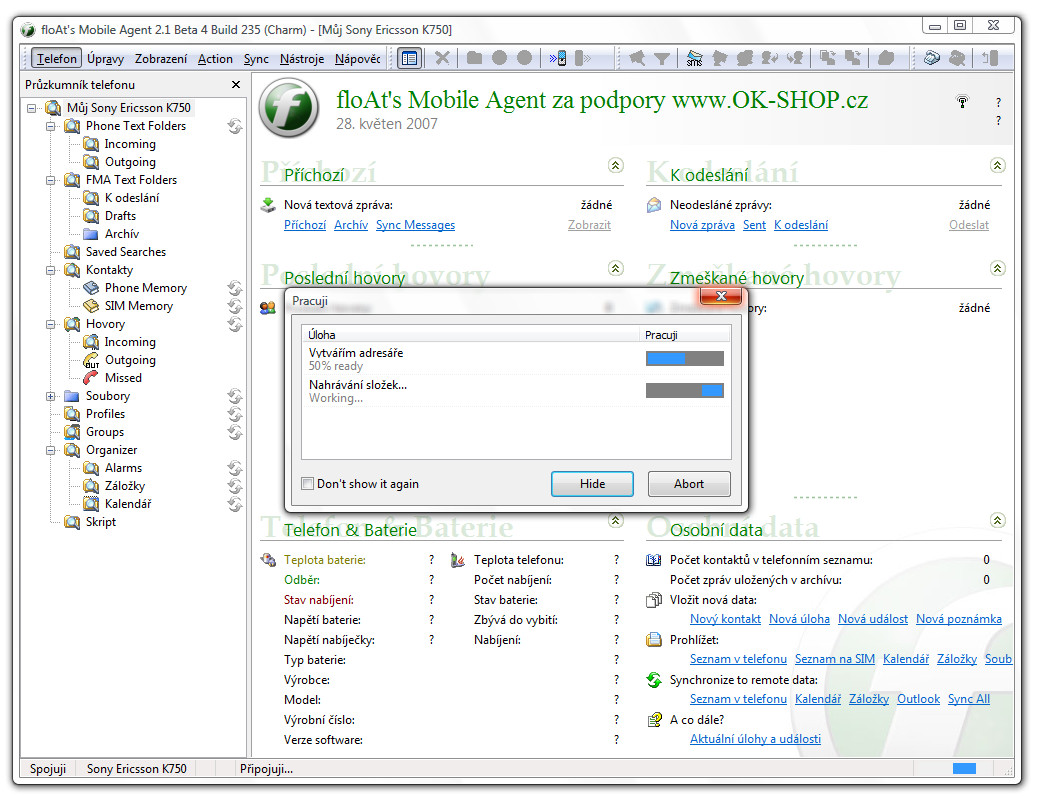Click refresh icon next to Soubory

coord(235,396)
